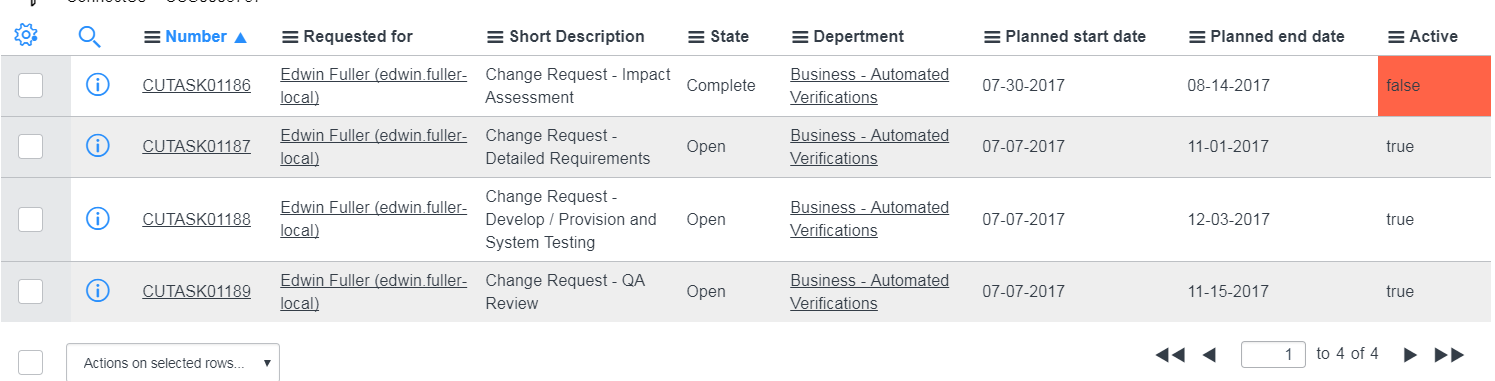The width and height of the screenshot is (1495, 381).
Task: Jump to last page double arrow
Action: tap(1449, 354)
